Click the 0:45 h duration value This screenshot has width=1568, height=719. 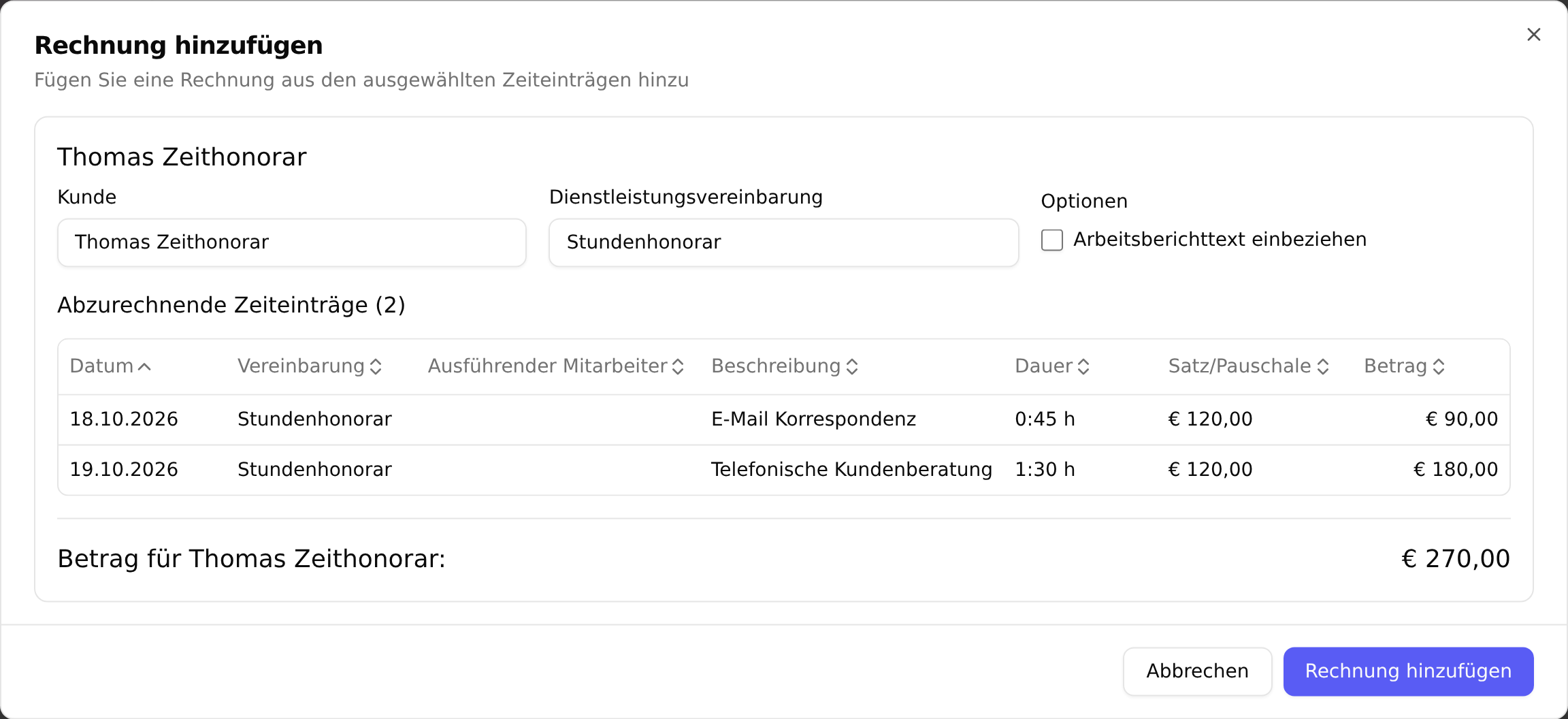coord(1045,419)
